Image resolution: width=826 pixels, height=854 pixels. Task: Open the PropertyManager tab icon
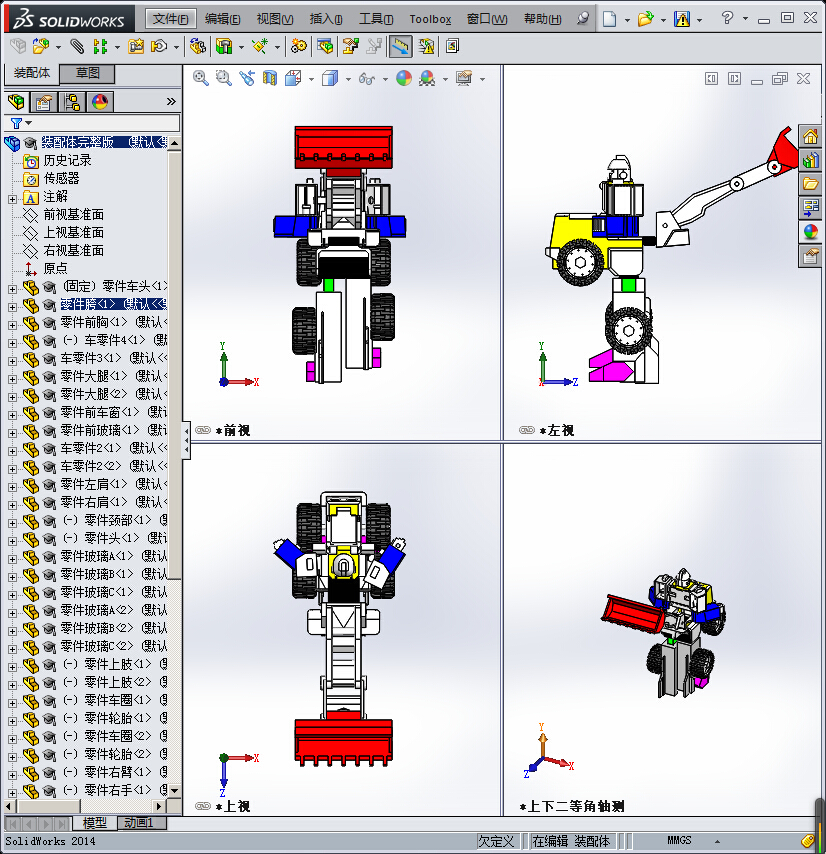[x=44, y=102]
